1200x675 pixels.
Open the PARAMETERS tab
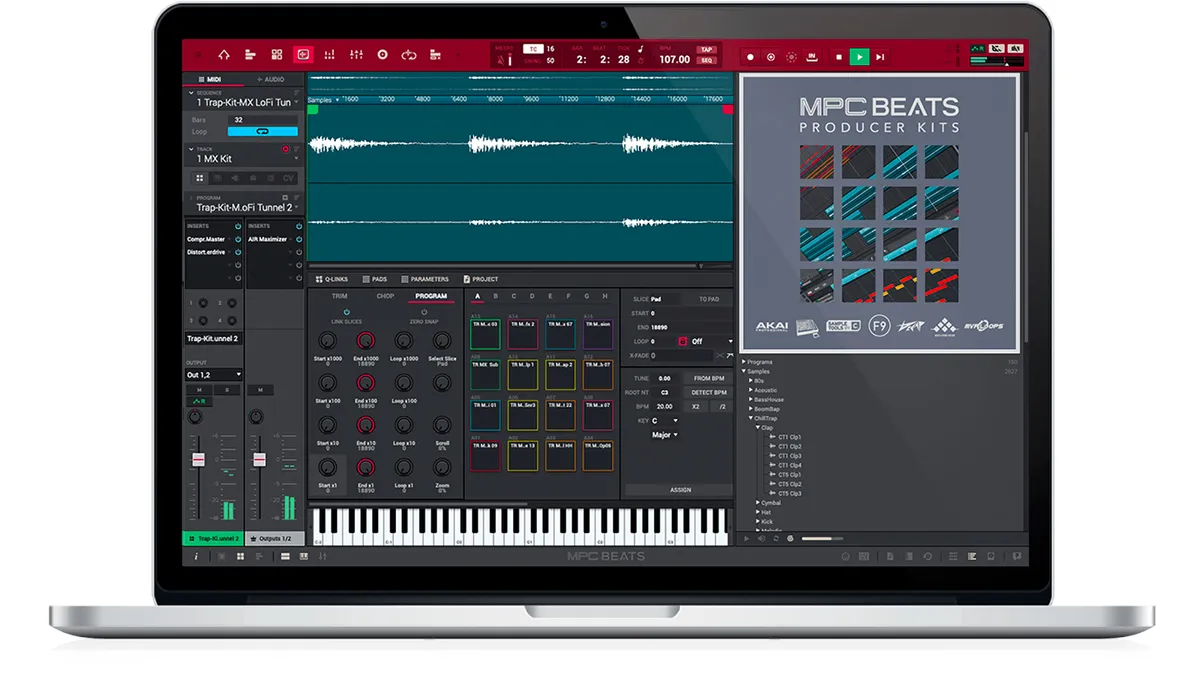[x=425, y=279]
